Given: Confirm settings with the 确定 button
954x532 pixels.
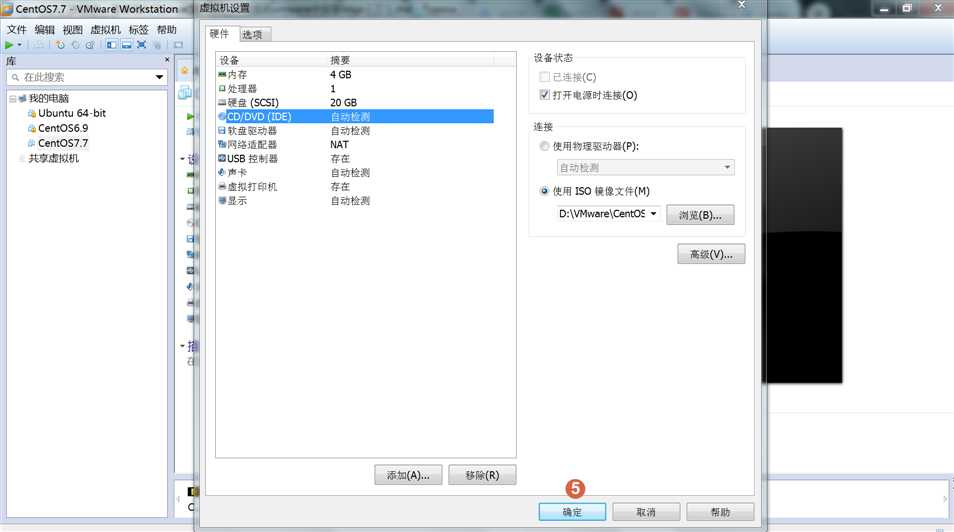Looking at the screenshot, I should point(572,513).
